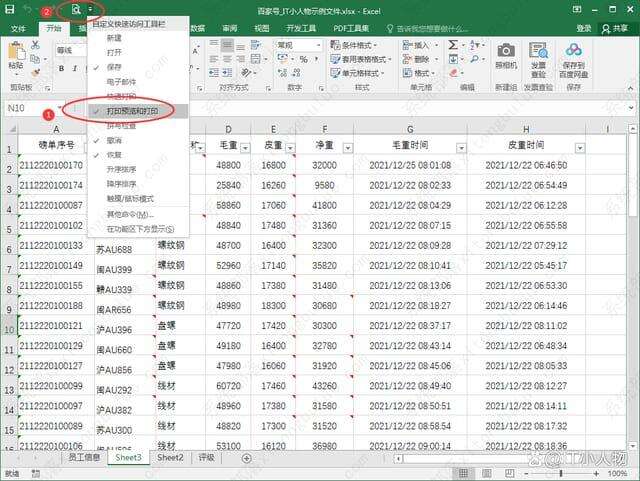The image size is (640, 481).
Task: Click Print Preview icon in quick access toolbar
Action: [x=76, y=9]
